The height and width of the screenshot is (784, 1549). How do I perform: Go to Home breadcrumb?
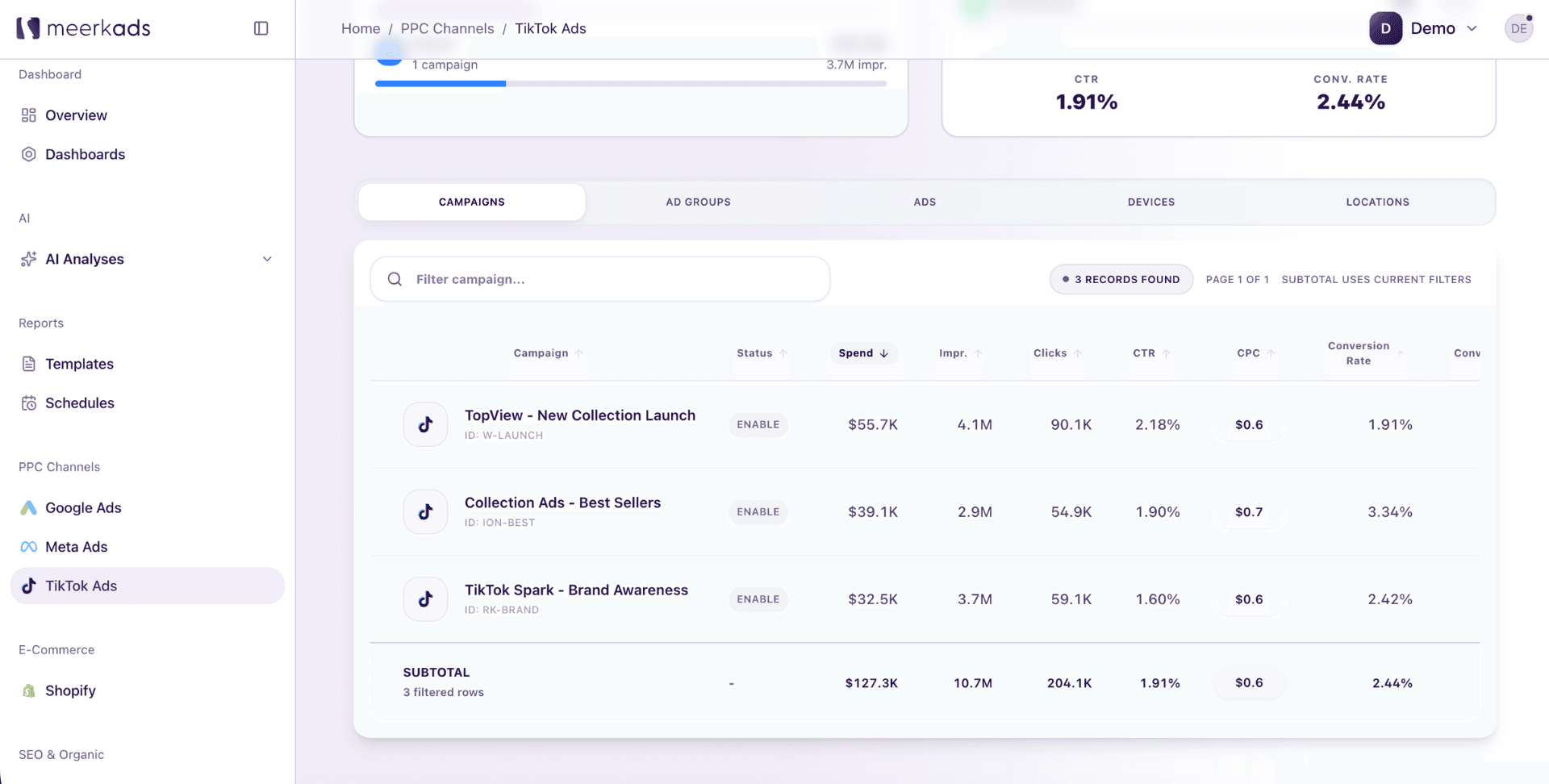(361, 28)
